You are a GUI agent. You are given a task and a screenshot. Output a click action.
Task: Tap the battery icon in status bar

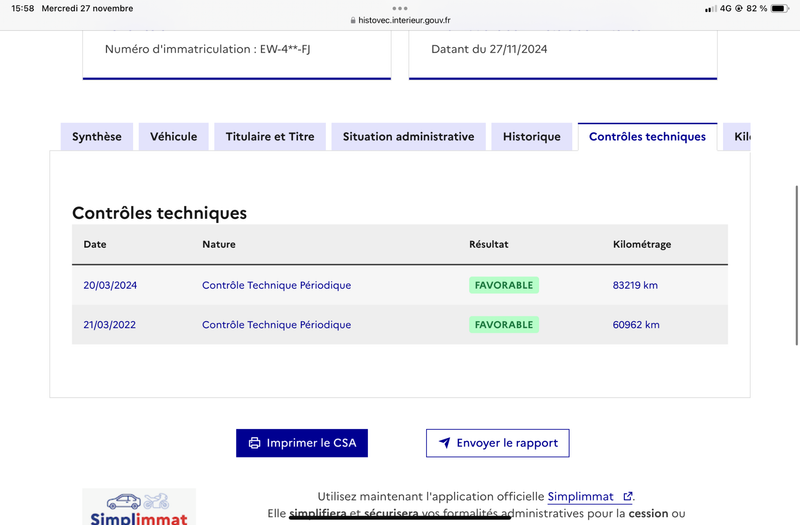(780, 8)
